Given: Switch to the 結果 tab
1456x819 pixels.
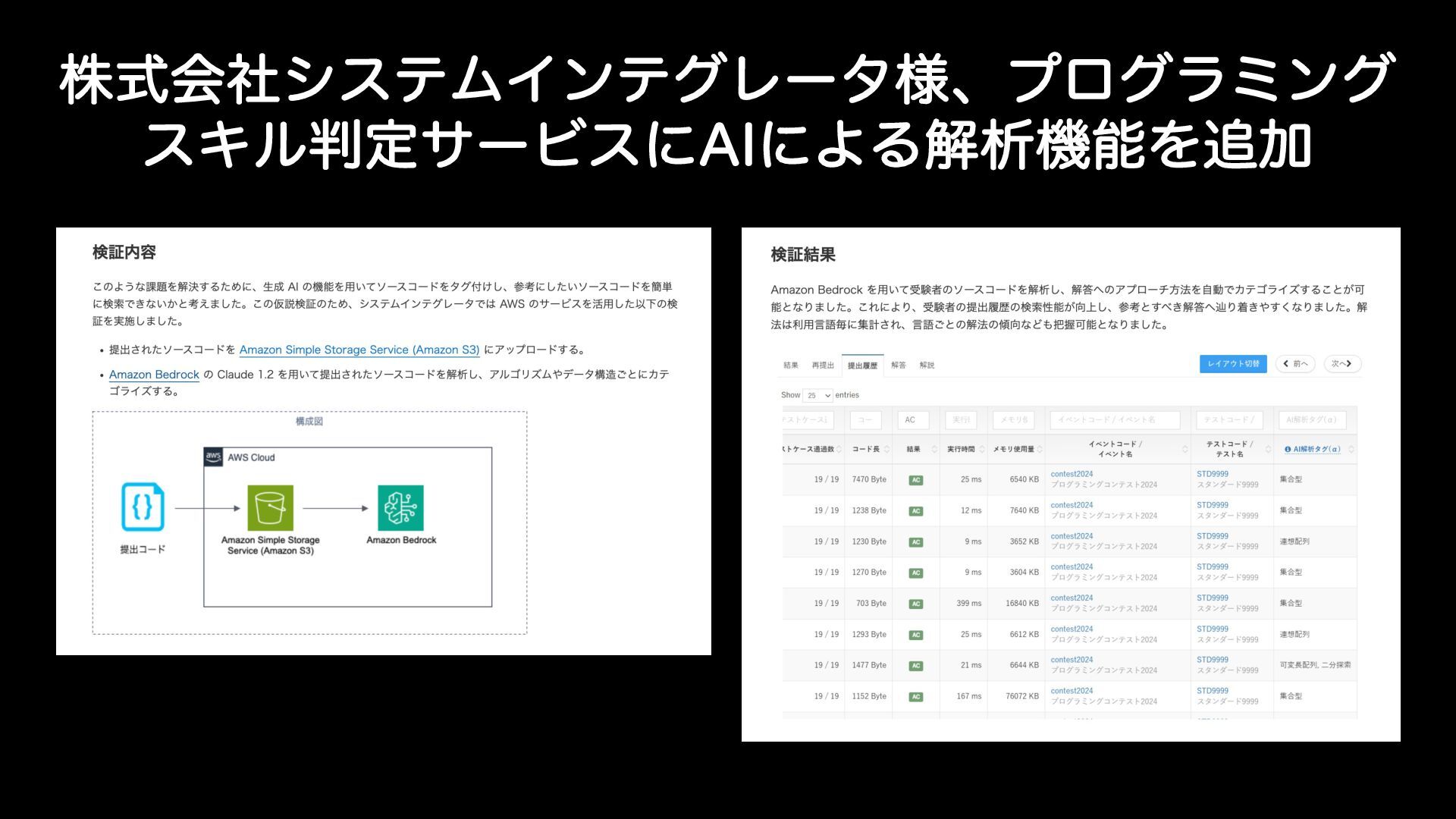Looking at the screenshot, I should 791,366.
